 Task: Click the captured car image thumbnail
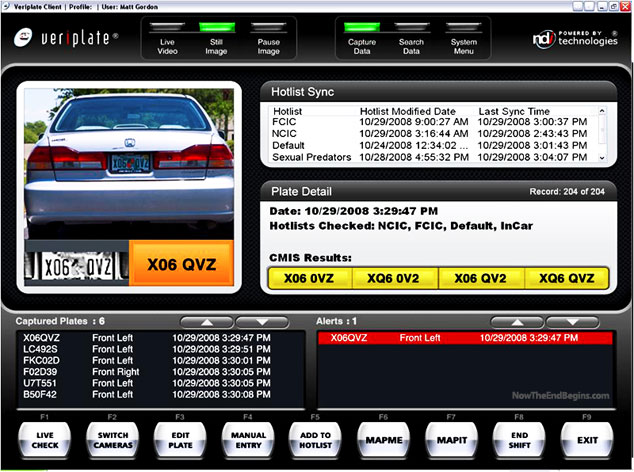(129, 164)
